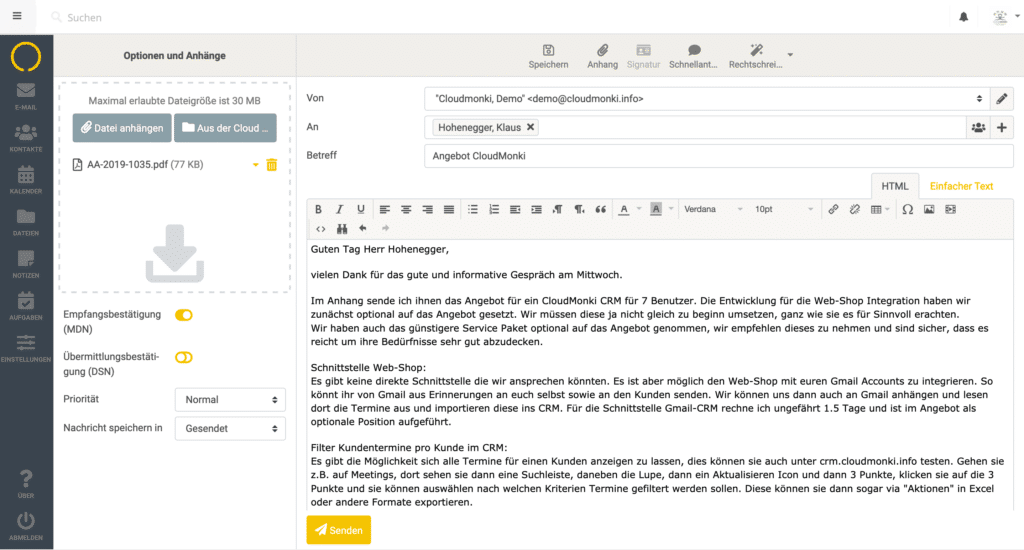Open Verdana font family dropdown
The width and height of the screenshot is (1024, 550).
click(713, 210)
